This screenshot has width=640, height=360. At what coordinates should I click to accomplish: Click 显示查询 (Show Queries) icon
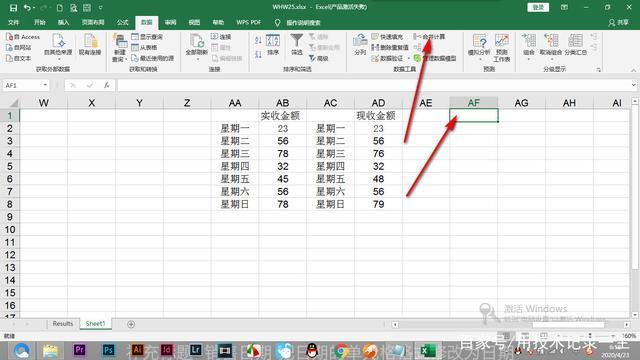147,37
